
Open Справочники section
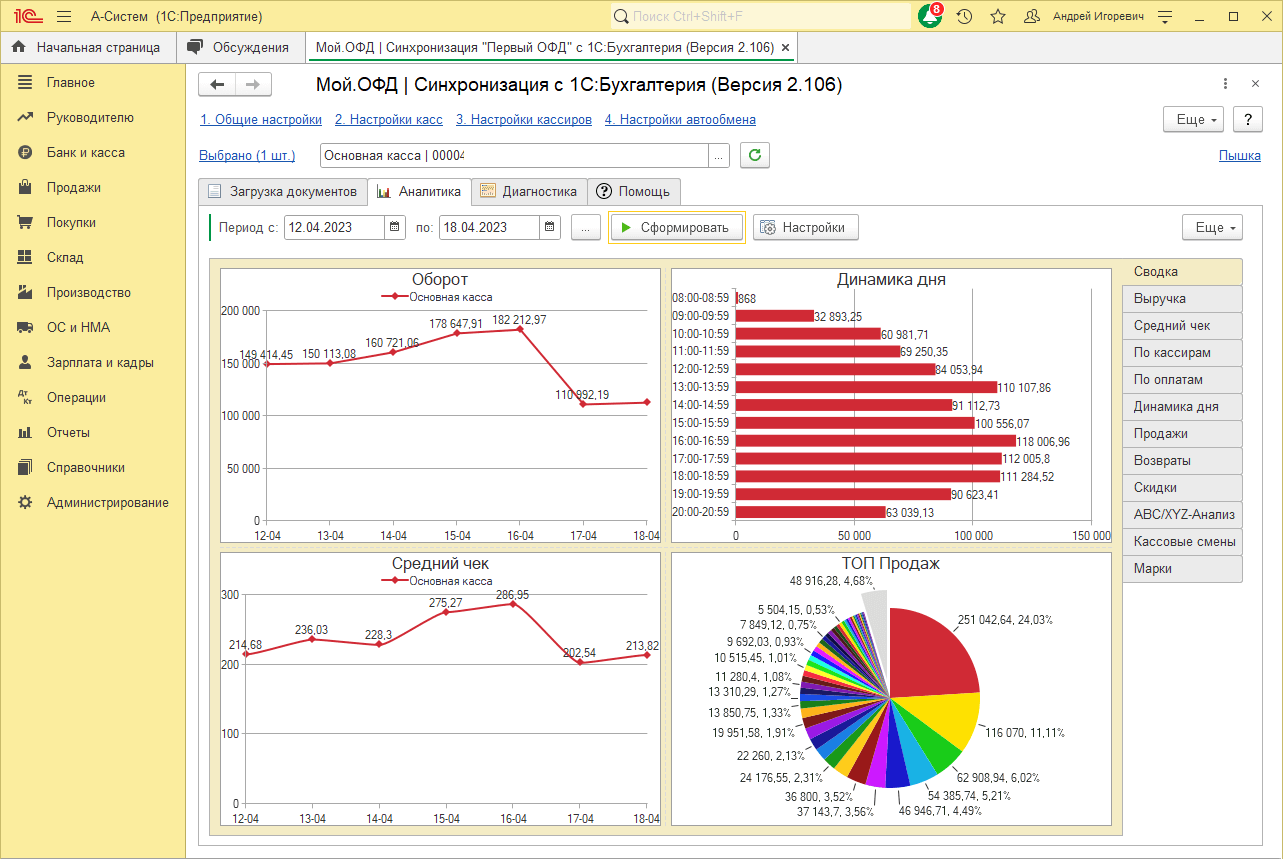(x=93, y=467)
